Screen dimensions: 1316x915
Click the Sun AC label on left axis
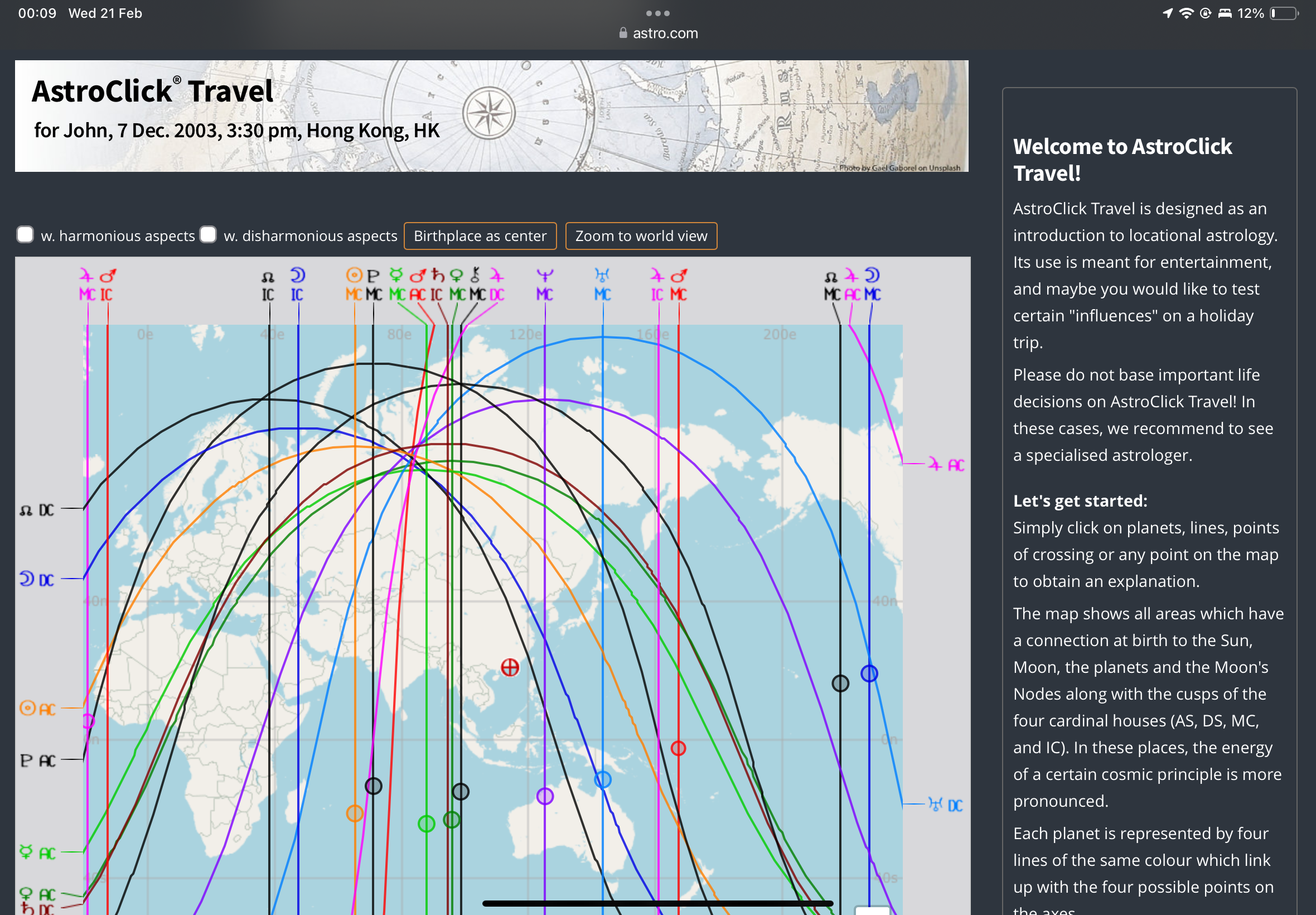pyautogui.click(x=38, y=709)
